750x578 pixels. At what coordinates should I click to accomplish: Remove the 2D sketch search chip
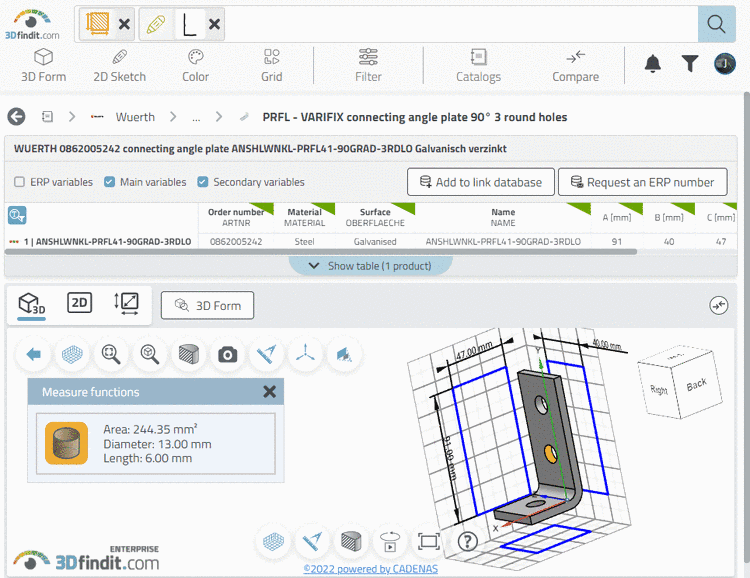pyautogui.click(x=215, y=24)
